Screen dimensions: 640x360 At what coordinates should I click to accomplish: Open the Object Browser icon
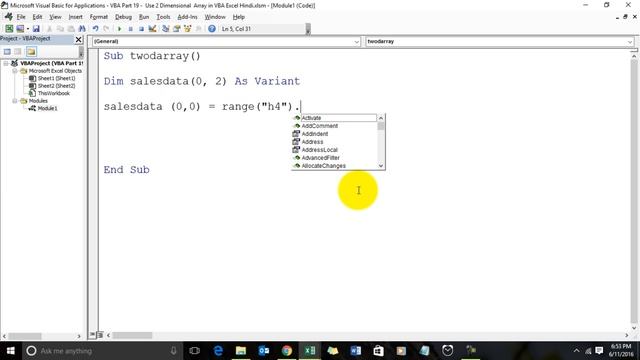pyautogui.click(x=188, y=29)
